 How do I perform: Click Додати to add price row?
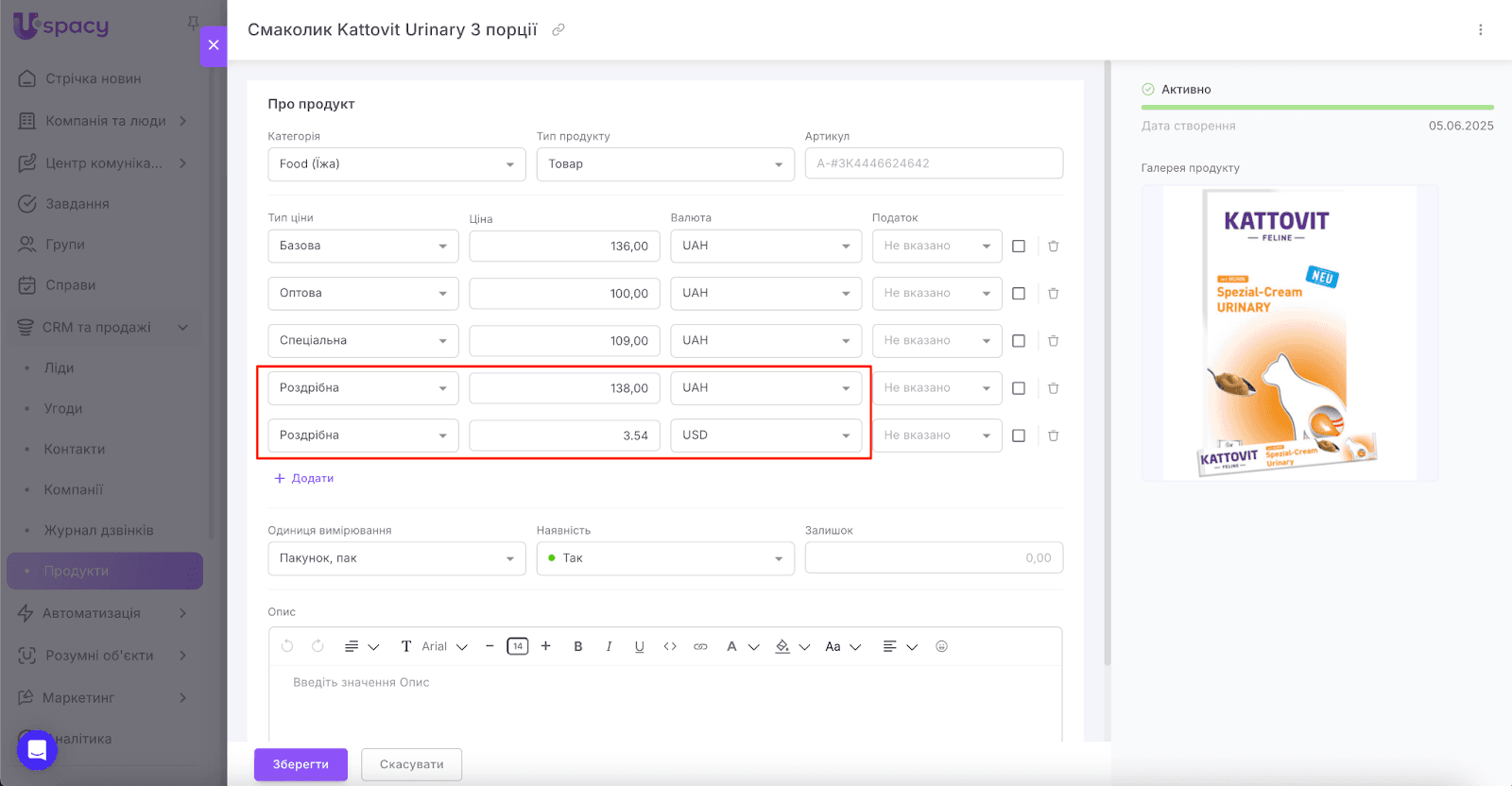(x=304, y=478)
